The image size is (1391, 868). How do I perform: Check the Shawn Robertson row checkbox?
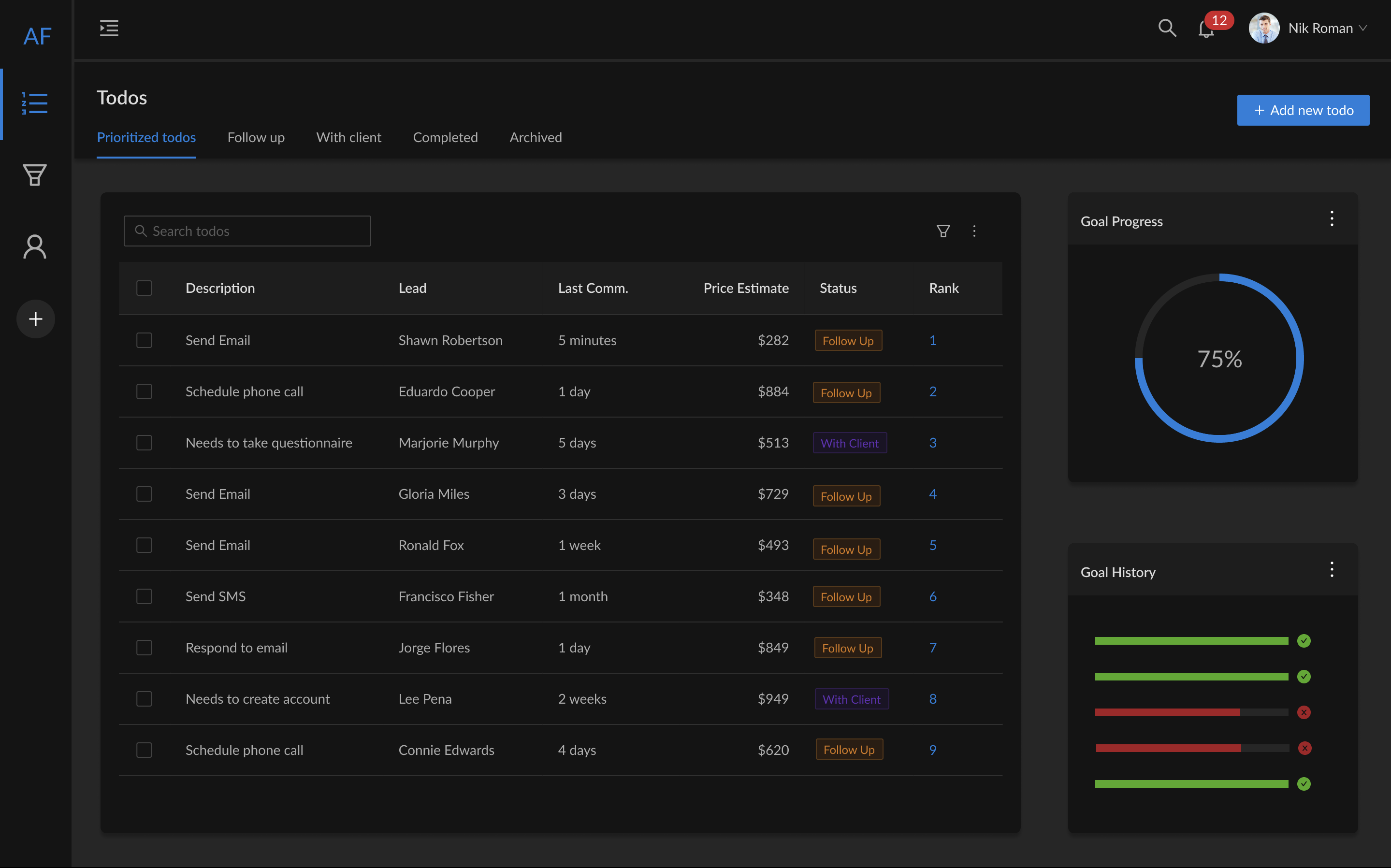tap(144, 340)
